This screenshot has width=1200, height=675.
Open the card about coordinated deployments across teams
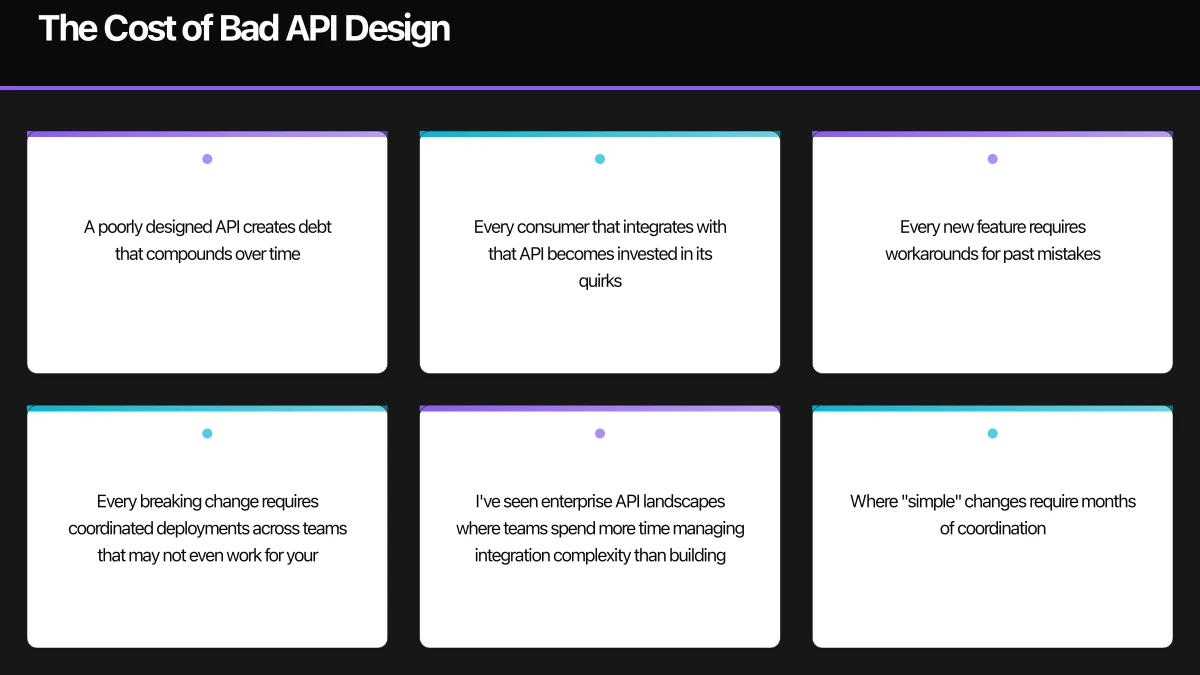207,527
